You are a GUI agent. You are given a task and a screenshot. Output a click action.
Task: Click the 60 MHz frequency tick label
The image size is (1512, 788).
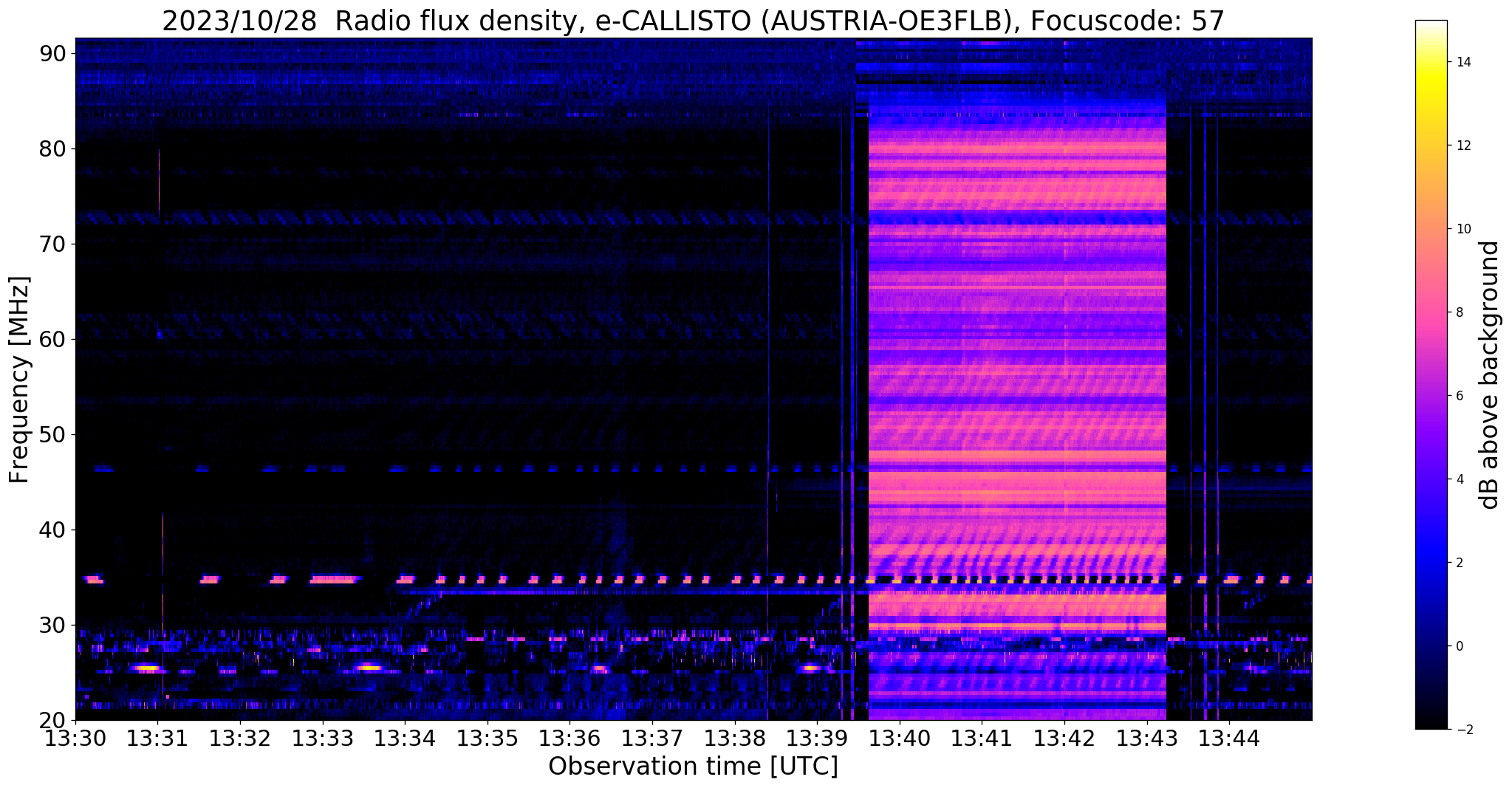point(53,339)
